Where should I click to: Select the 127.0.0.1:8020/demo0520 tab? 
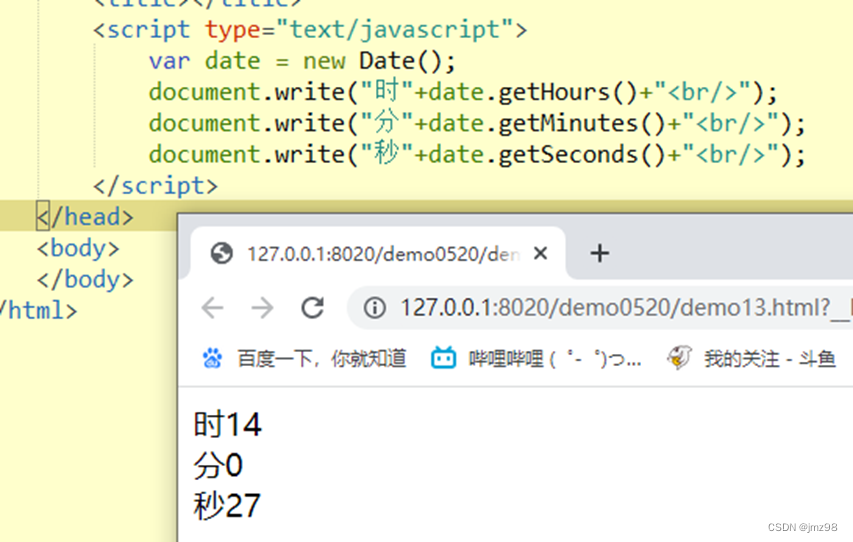click(378, 254)
